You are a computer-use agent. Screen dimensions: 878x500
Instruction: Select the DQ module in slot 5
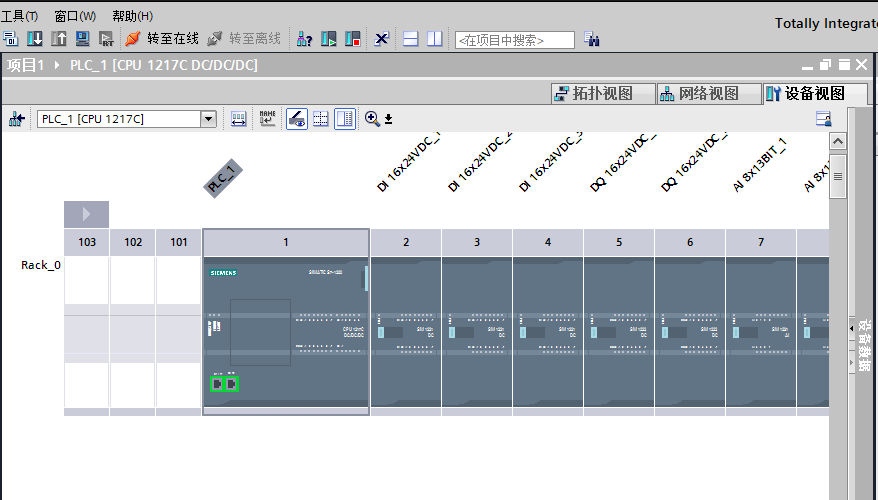coord(619,332)
